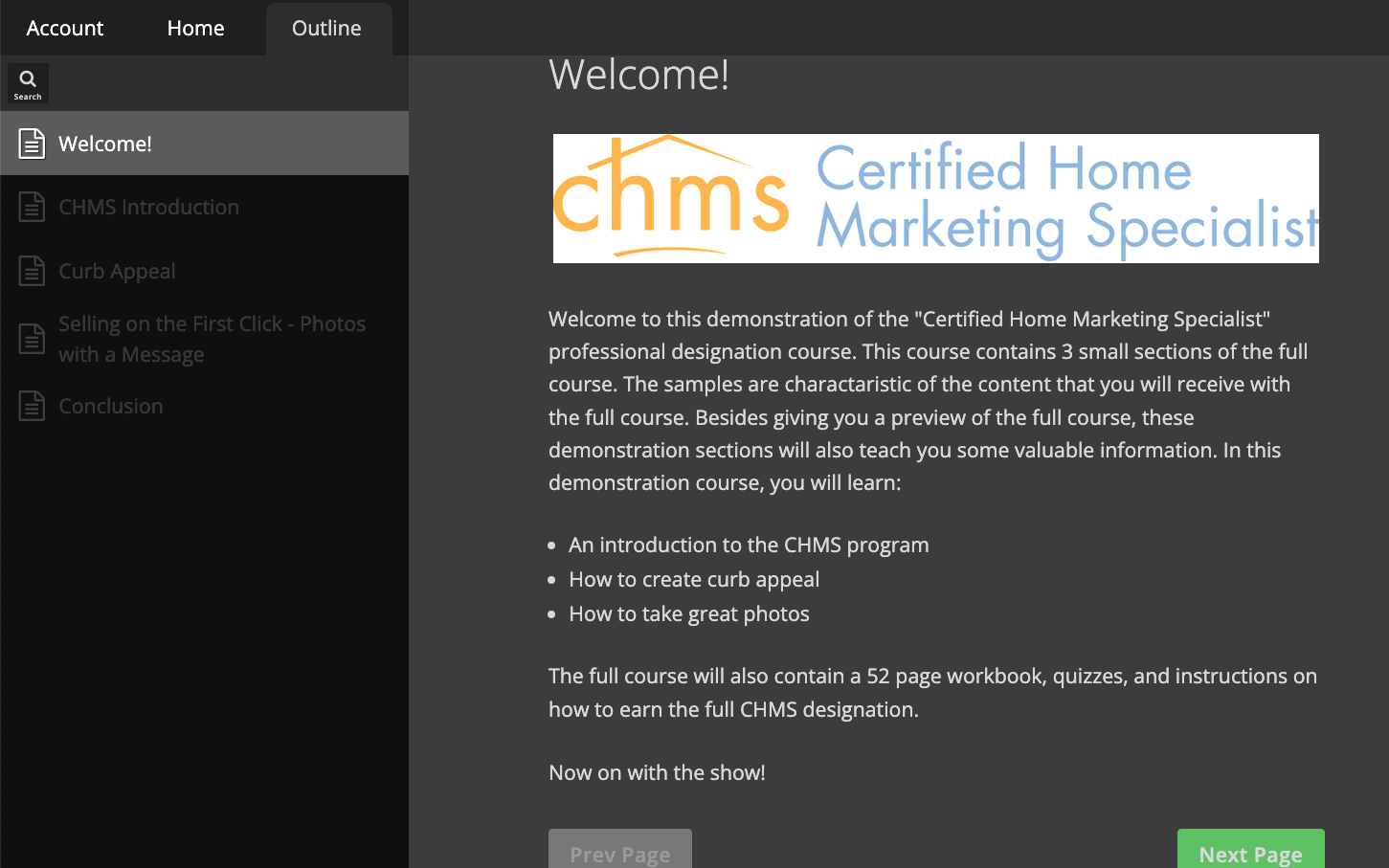Open CHMS Introduction lesson
Viewport: 1389px width, 868px height.
(x=204, y=207)
